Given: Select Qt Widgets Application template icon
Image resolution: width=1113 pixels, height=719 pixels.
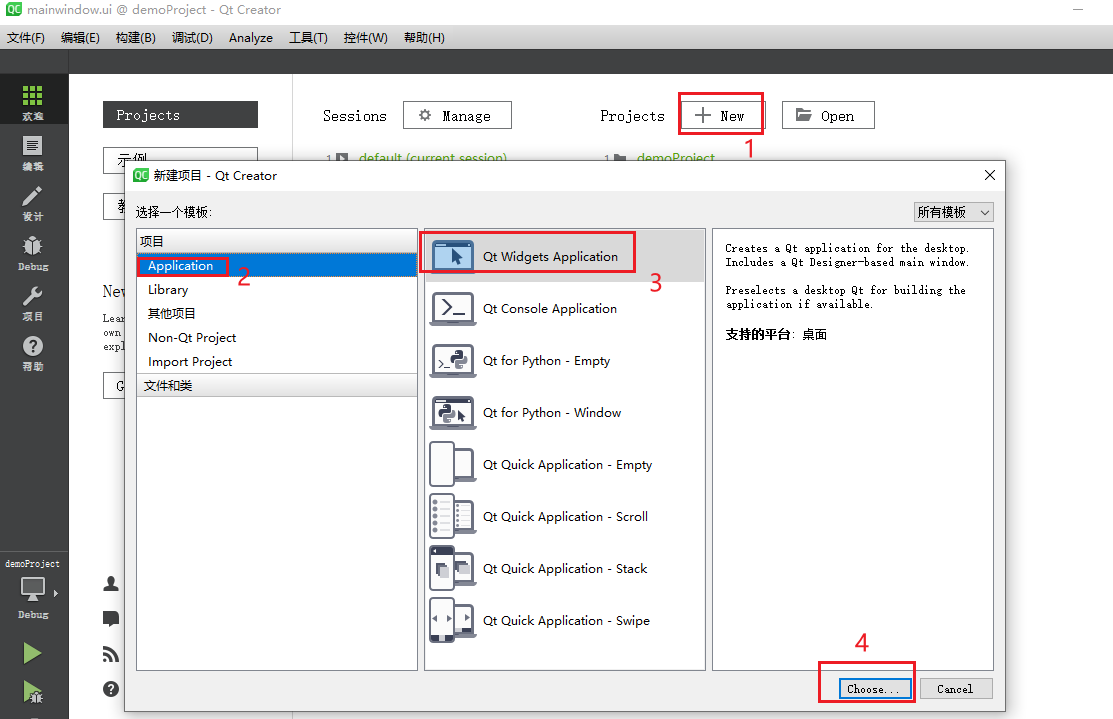Looking at the screenshot, I should tap(452, 256).
